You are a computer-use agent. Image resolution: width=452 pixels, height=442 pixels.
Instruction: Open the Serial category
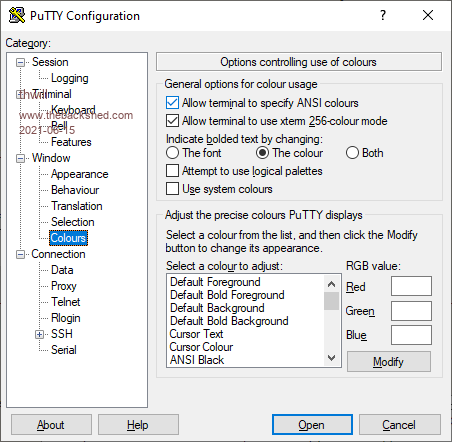[64, 350]
